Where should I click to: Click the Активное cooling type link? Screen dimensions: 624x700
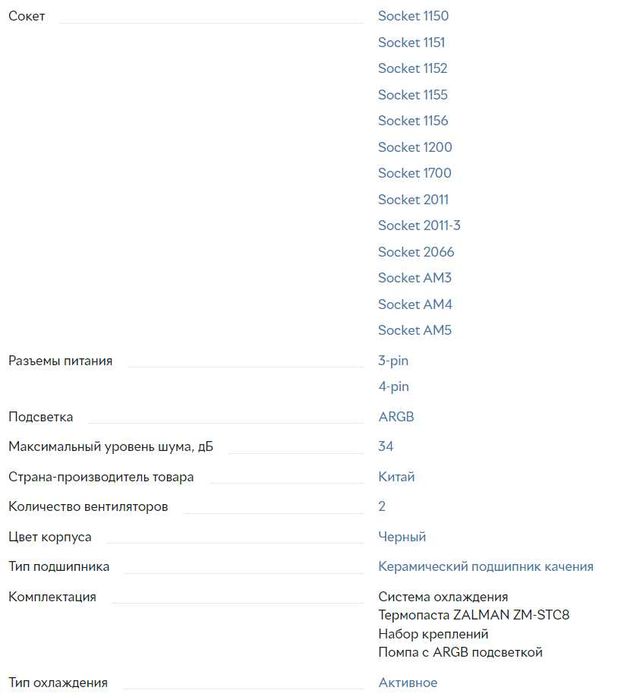(x=408, y=682)
